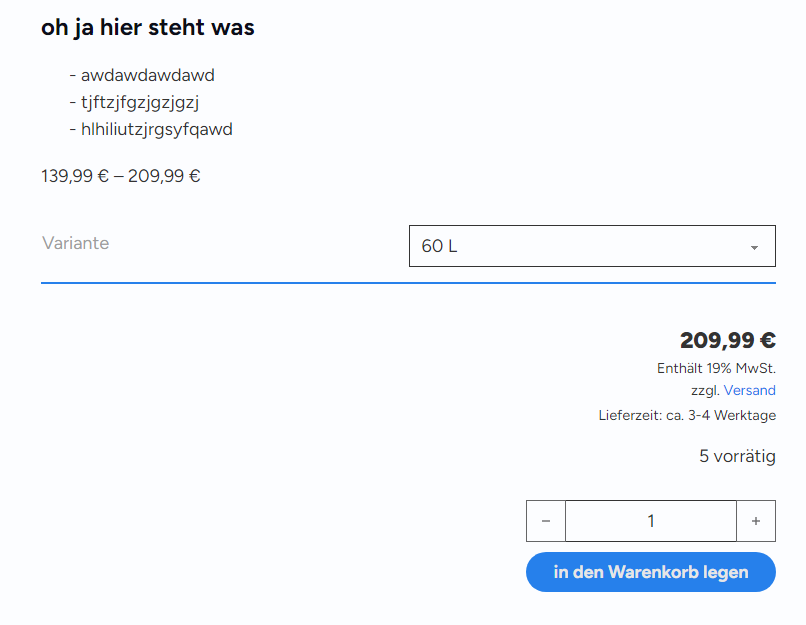This screenshot has width=806, height=625.
Task: Open the Versand shipping link
Action: click(x=749, y=390)
